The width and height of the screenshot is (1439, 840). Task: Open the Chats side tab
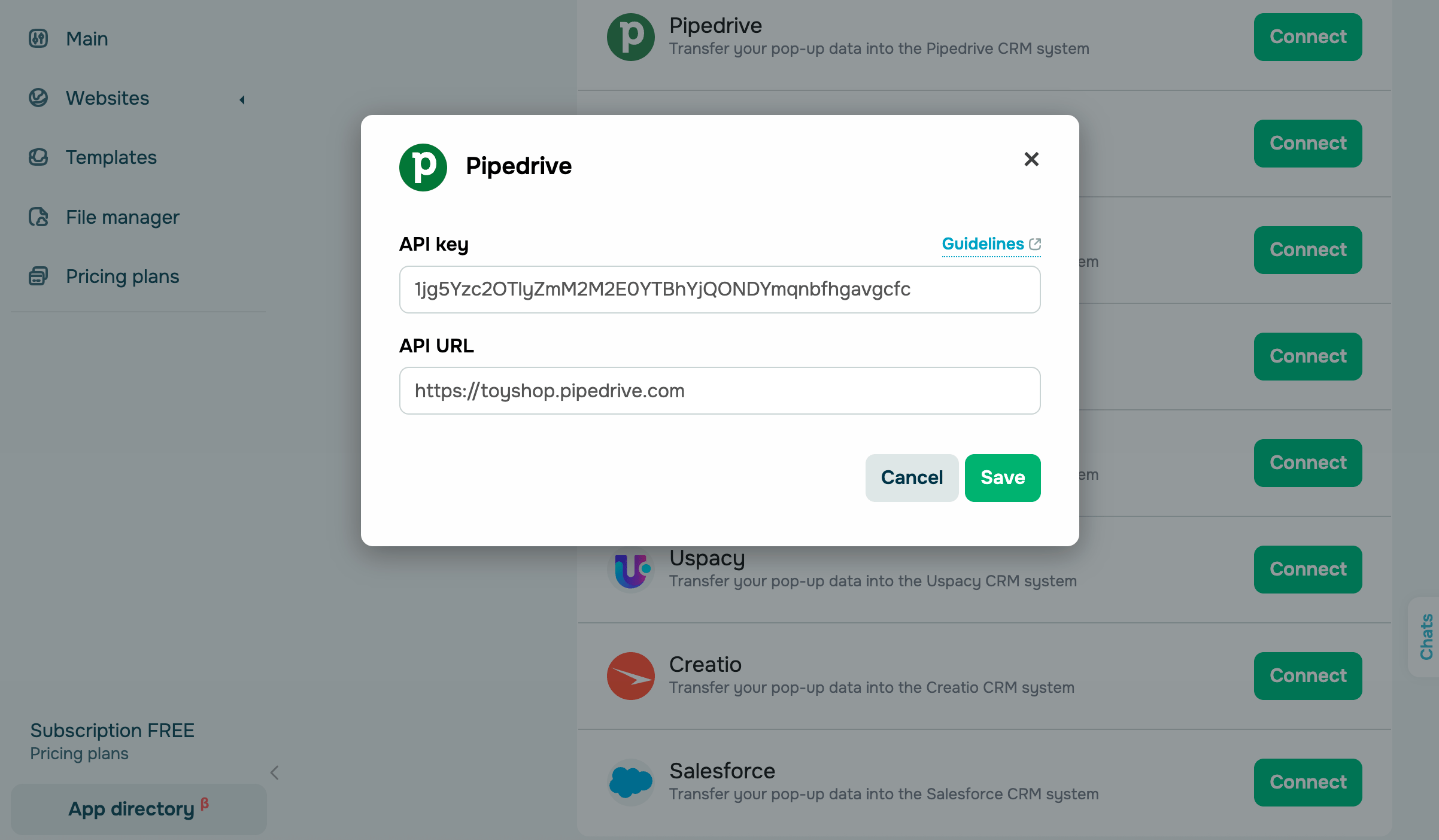point(1426,637)
